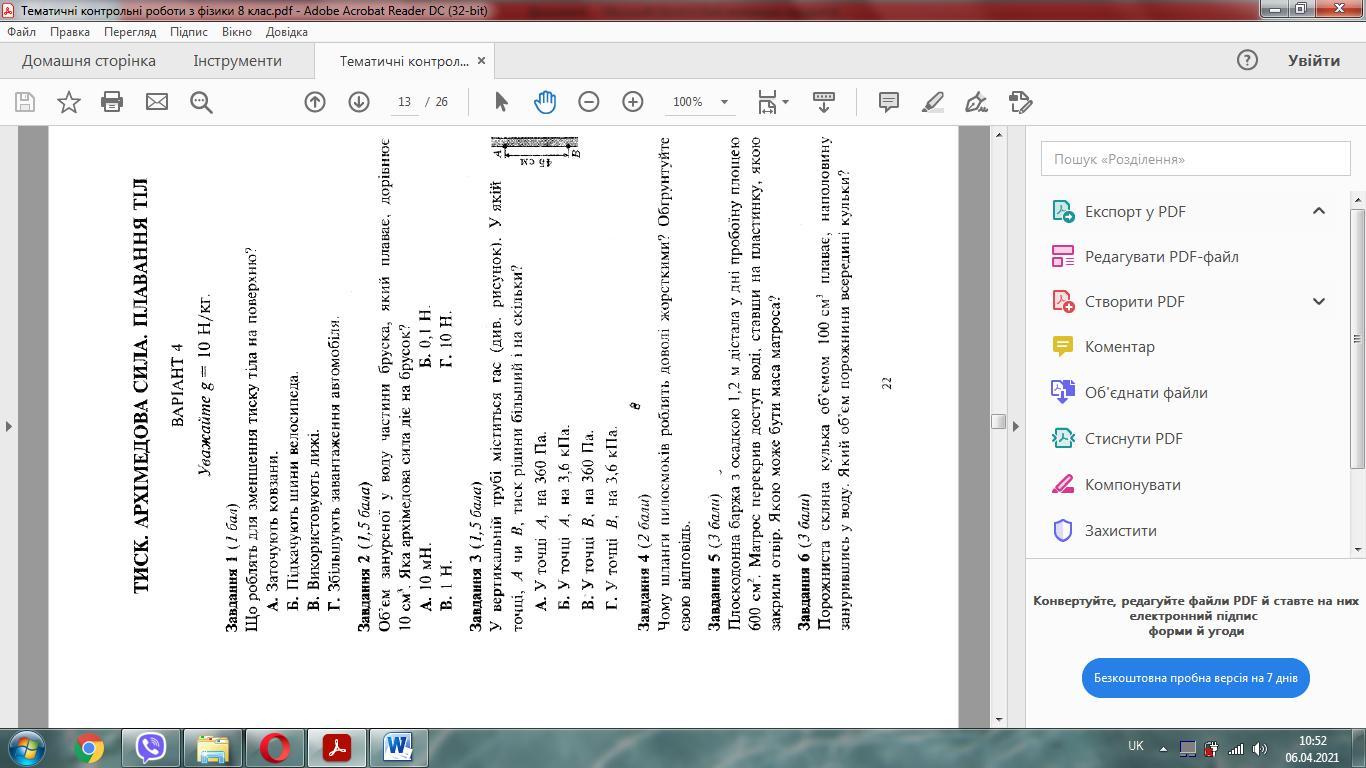Open the Вікно menu

click(237, 32)
